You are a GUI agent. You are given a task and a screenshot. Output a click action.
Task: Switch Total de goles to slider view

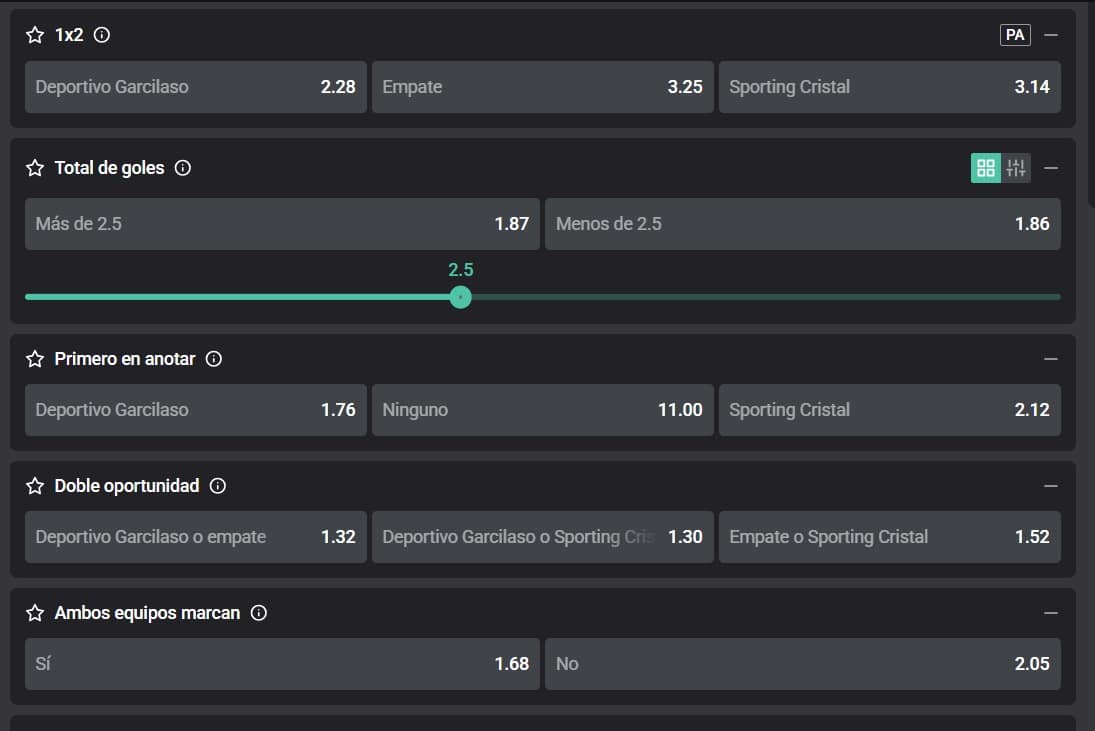[1016, 168]
